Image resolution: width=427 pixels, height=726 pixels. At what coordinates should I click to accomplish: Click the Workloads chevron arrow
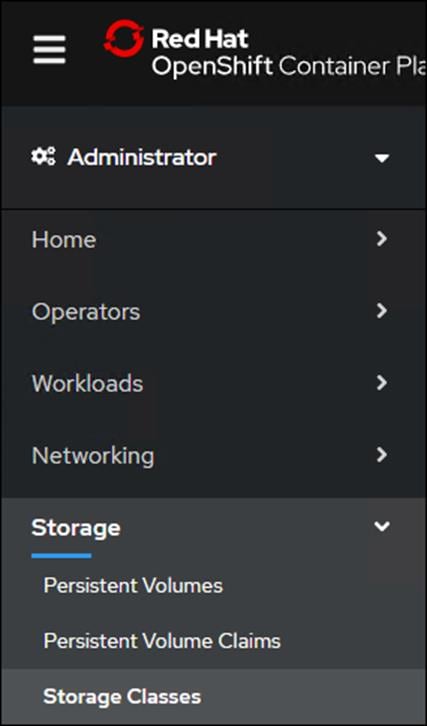pos(382,383)
